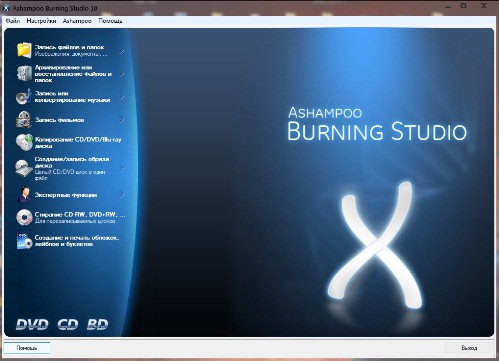Open the Настройки menu

point(41,21)
